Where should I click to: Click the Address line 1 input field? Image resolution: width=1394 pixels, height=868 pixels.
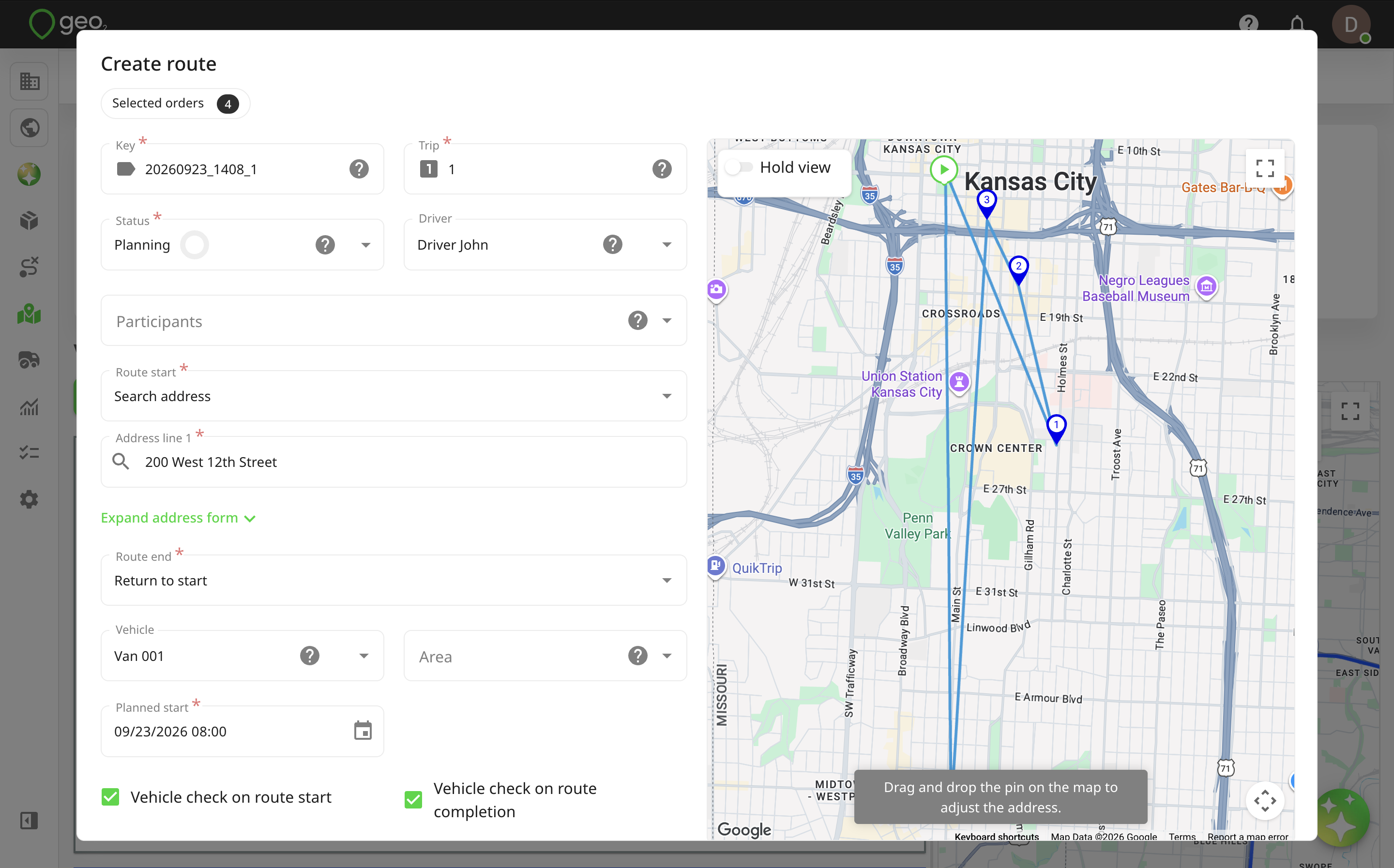(394, 462)
